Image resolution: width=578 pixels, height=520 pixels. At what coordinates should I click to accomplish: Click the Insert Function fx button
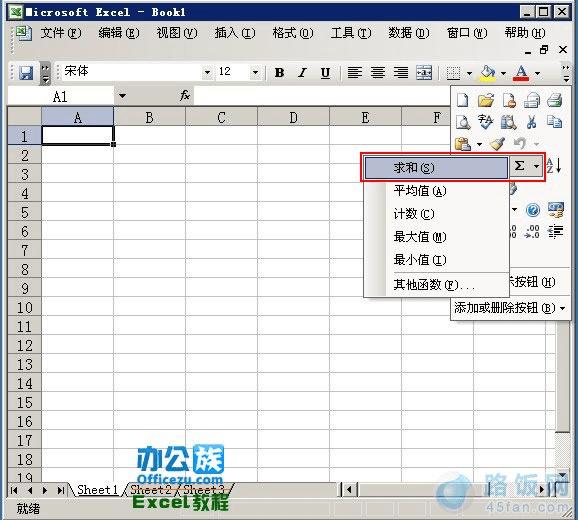pos(185,96)
